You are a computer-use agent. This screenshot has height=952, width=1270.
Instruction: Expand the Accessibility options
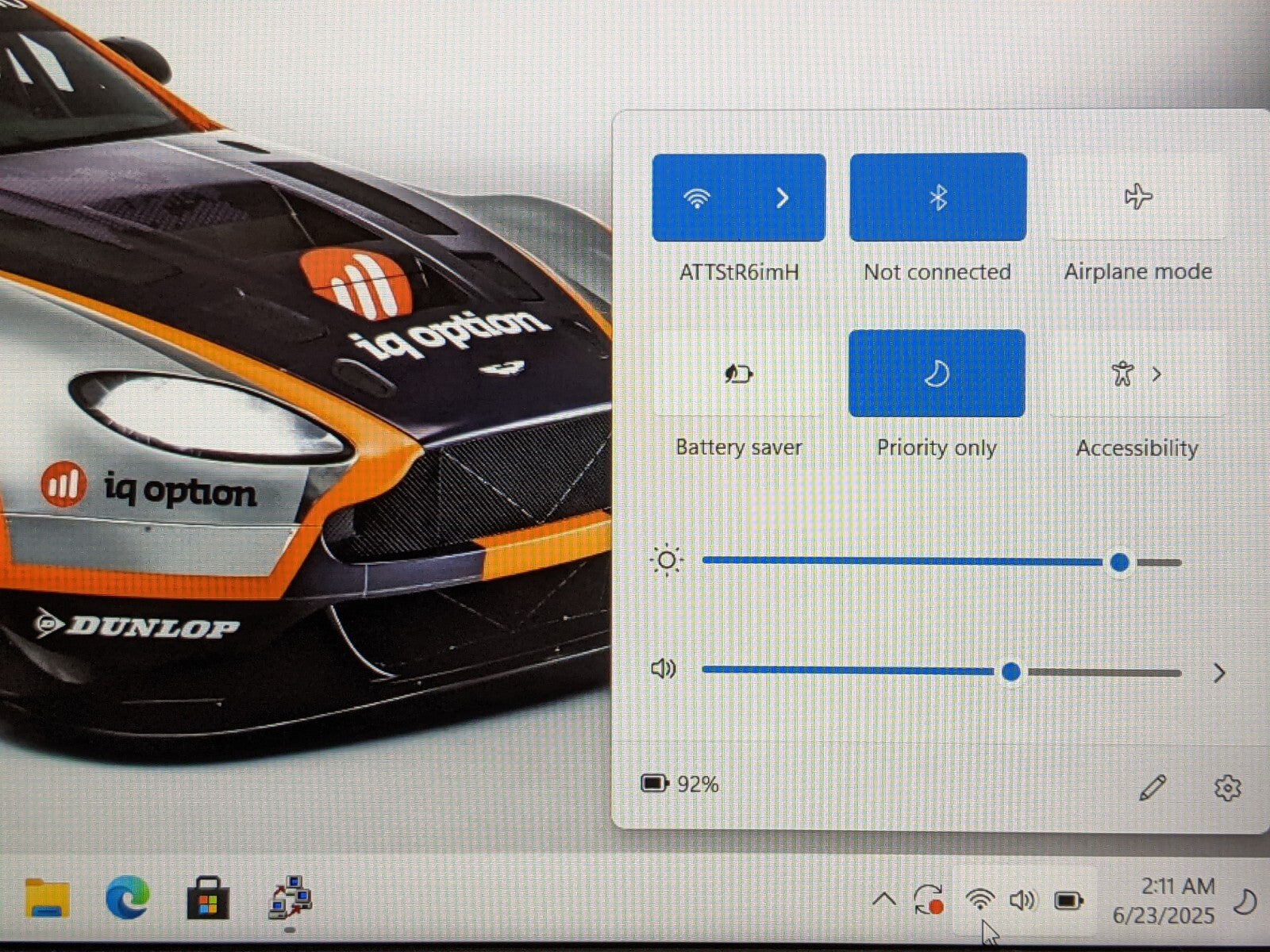1156,374
